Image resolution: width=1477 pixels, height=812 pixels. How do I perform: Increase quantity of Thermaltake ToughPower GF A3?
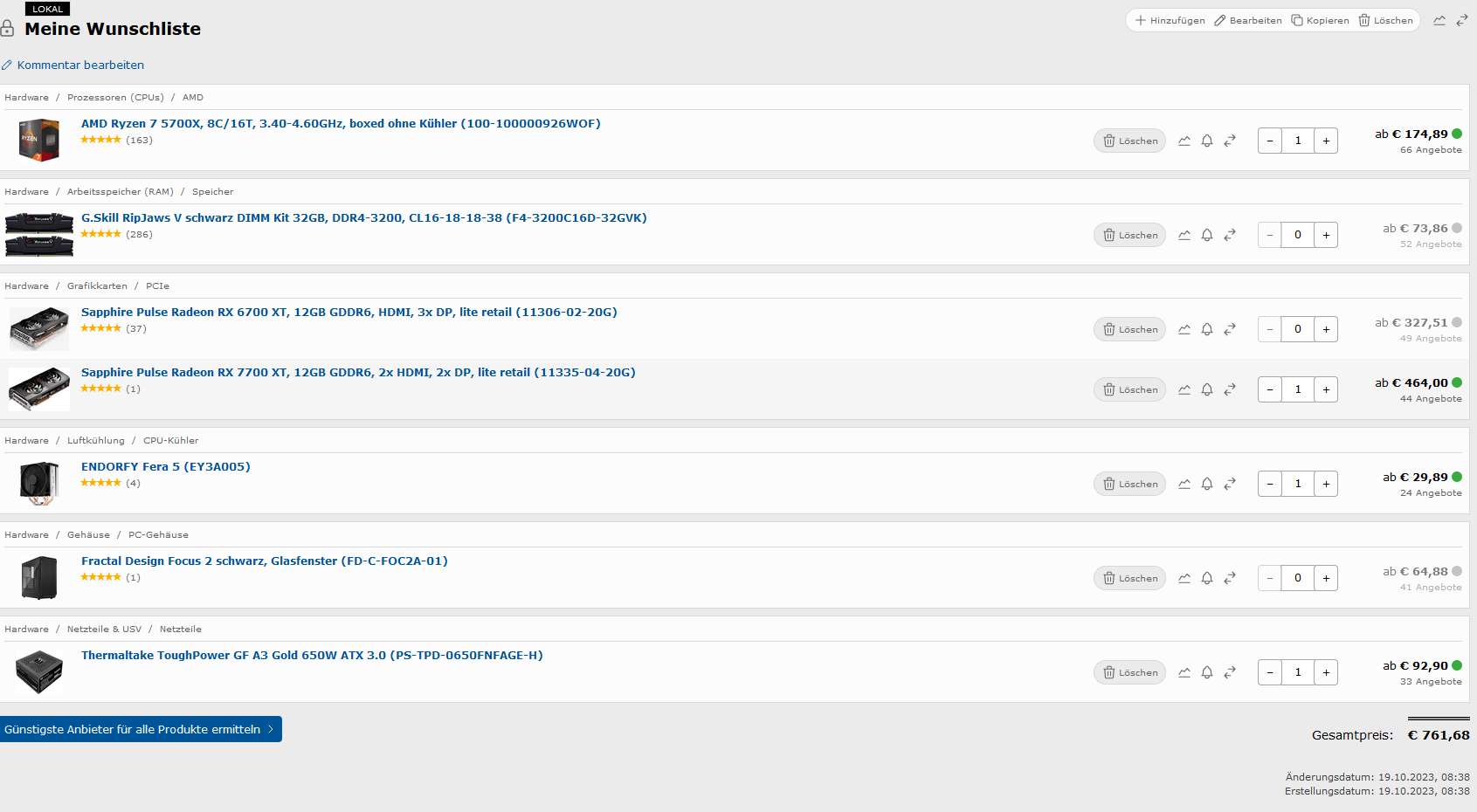[x=1326, y=672]
